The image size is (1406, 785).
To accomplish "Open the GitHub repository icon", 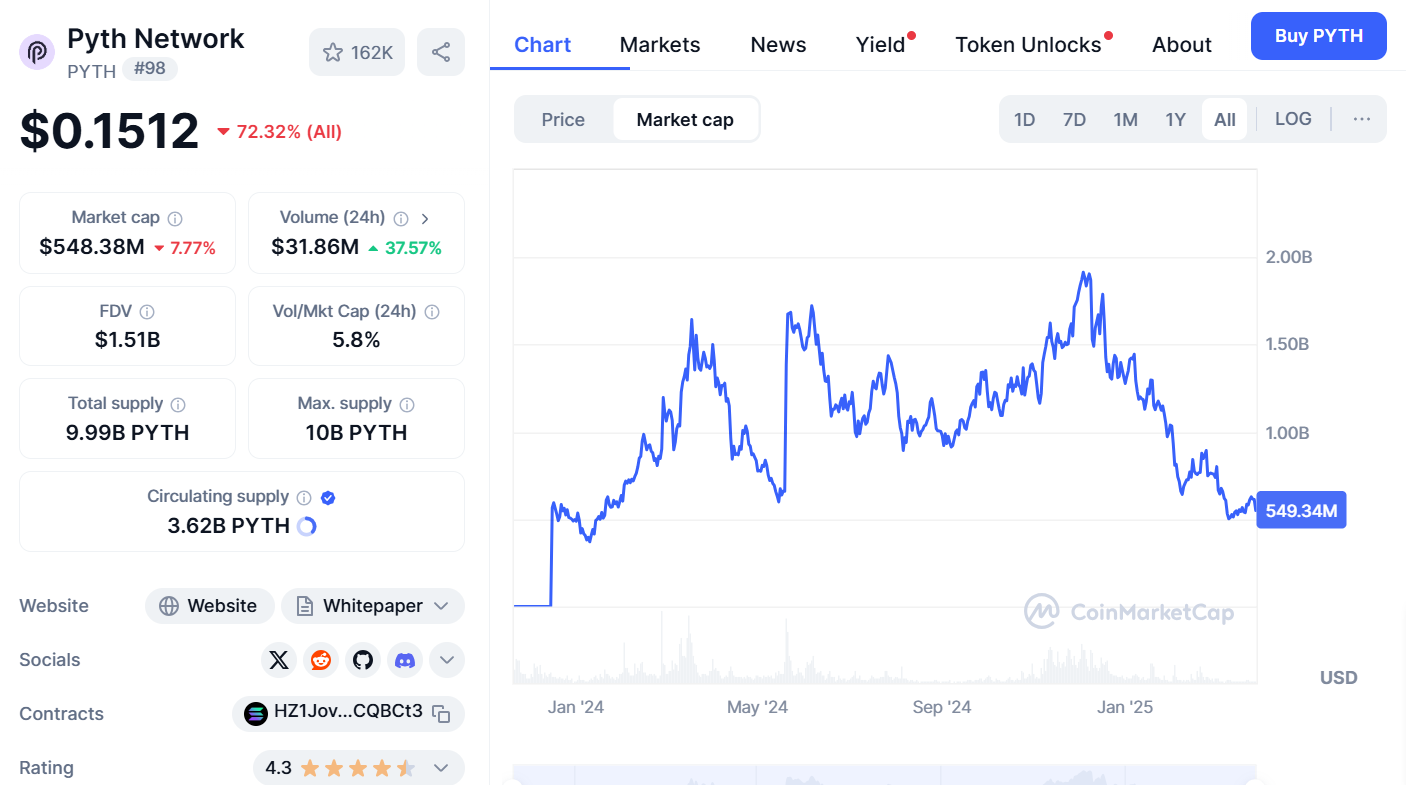I will coord(362,660).
